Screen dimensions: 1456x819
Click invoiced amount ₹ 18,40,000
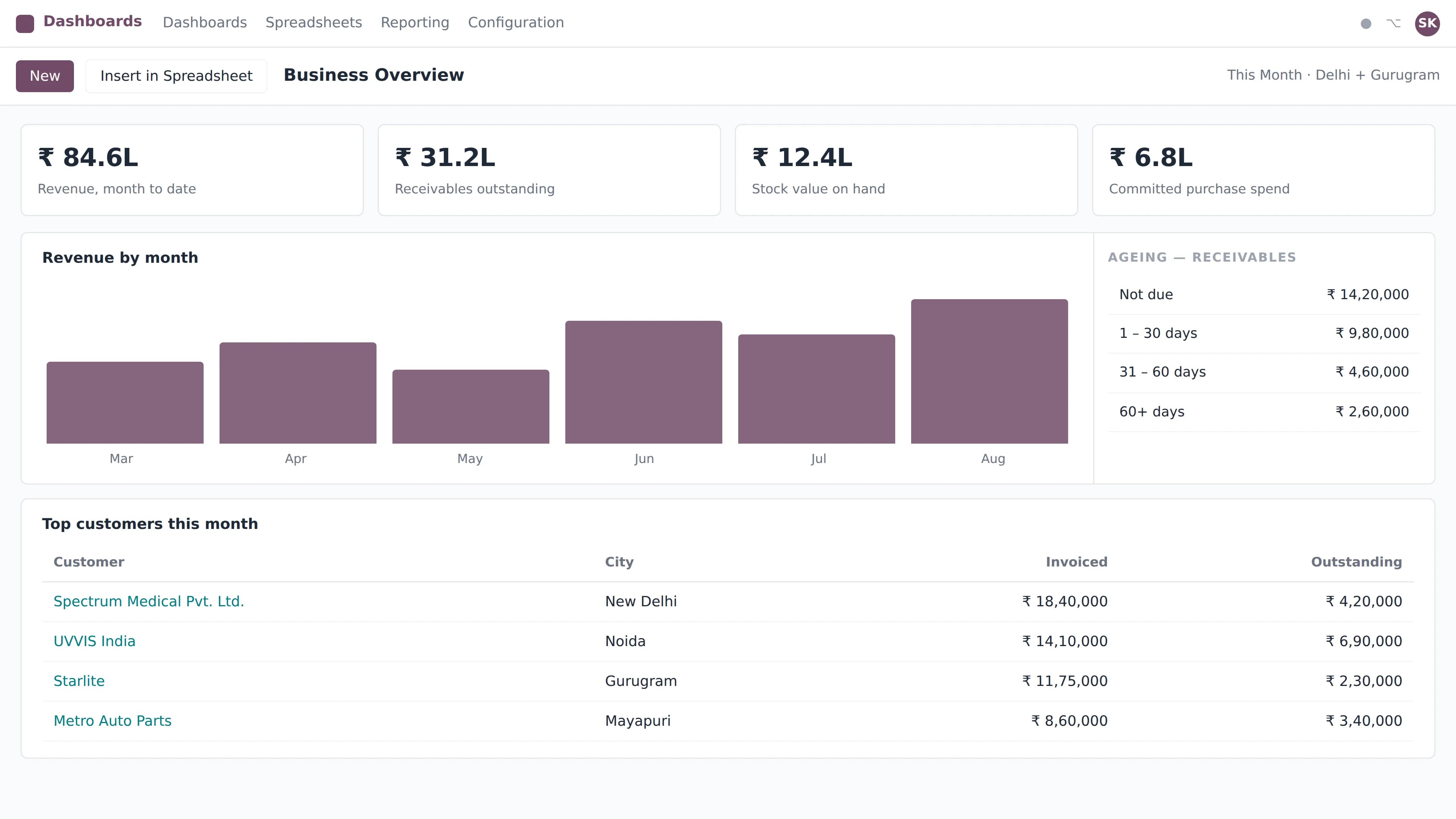pos(1065,601)
